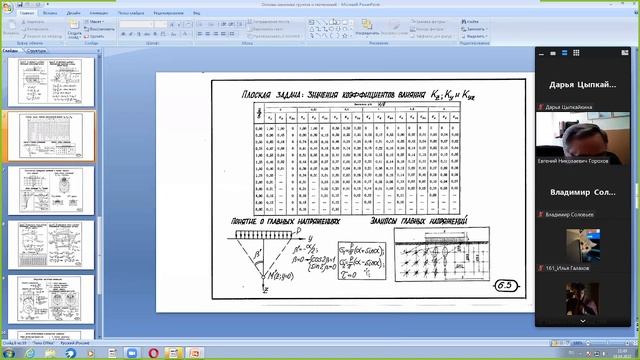Image resolution: width=640 pixels, height=360 pixels.
Task: Select Евгений Николаевич Горохов video tile
Action: pos(583,138)
